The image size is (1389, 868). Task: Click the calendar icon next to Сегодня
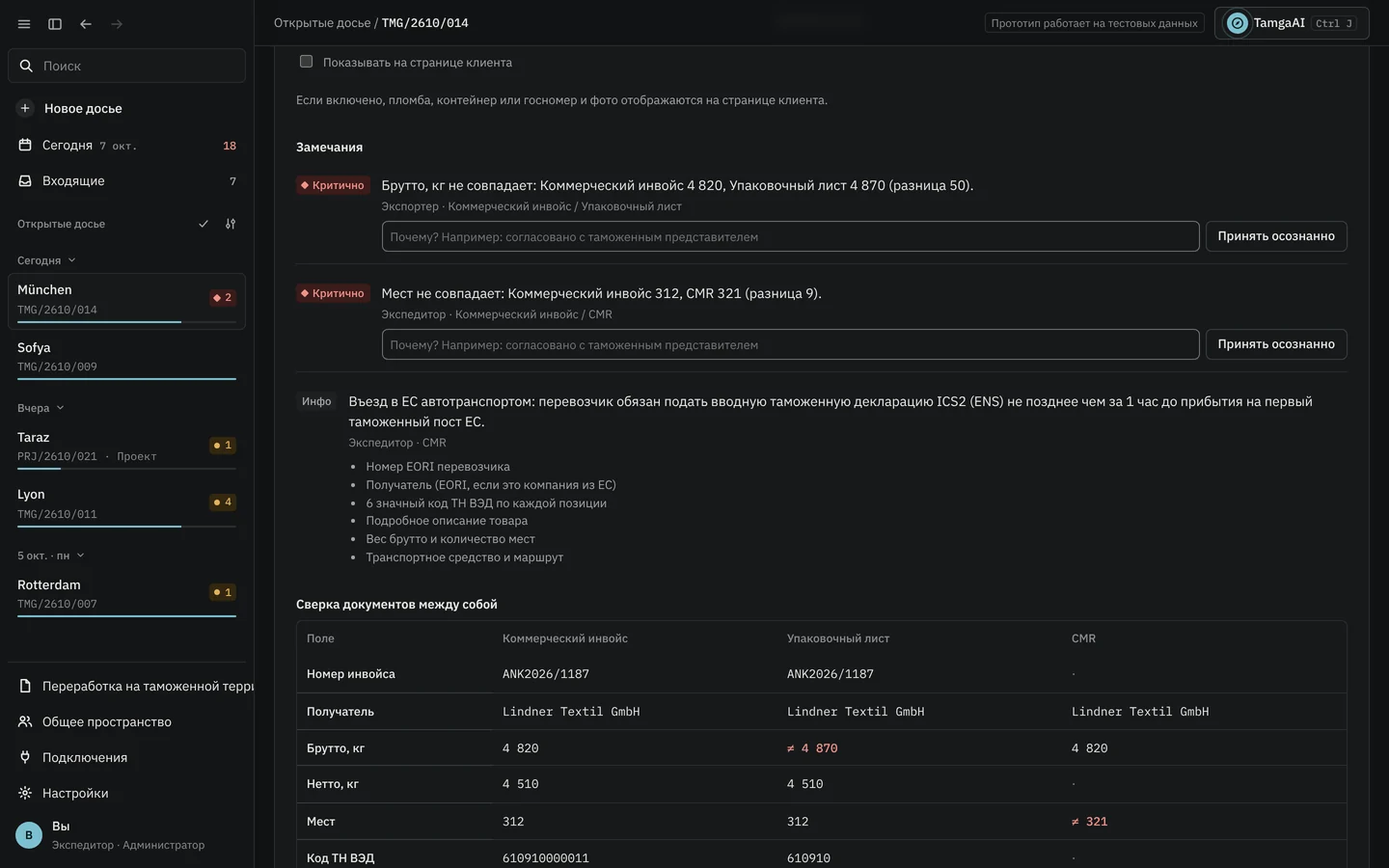(25, 145)
